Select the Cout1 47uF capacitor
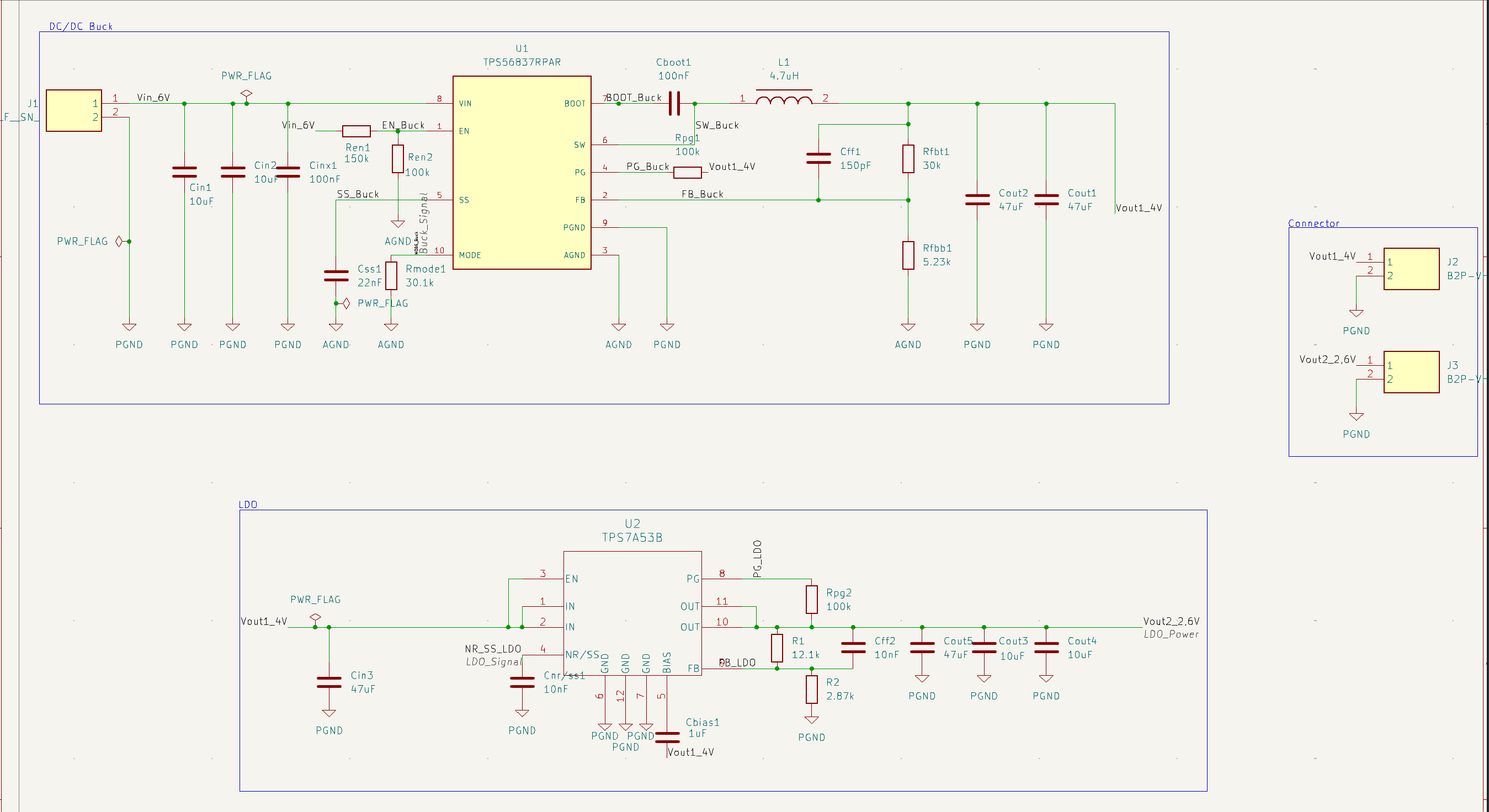The width and height of the screenshot is (1489, 812). click(x=1046, y=199)
